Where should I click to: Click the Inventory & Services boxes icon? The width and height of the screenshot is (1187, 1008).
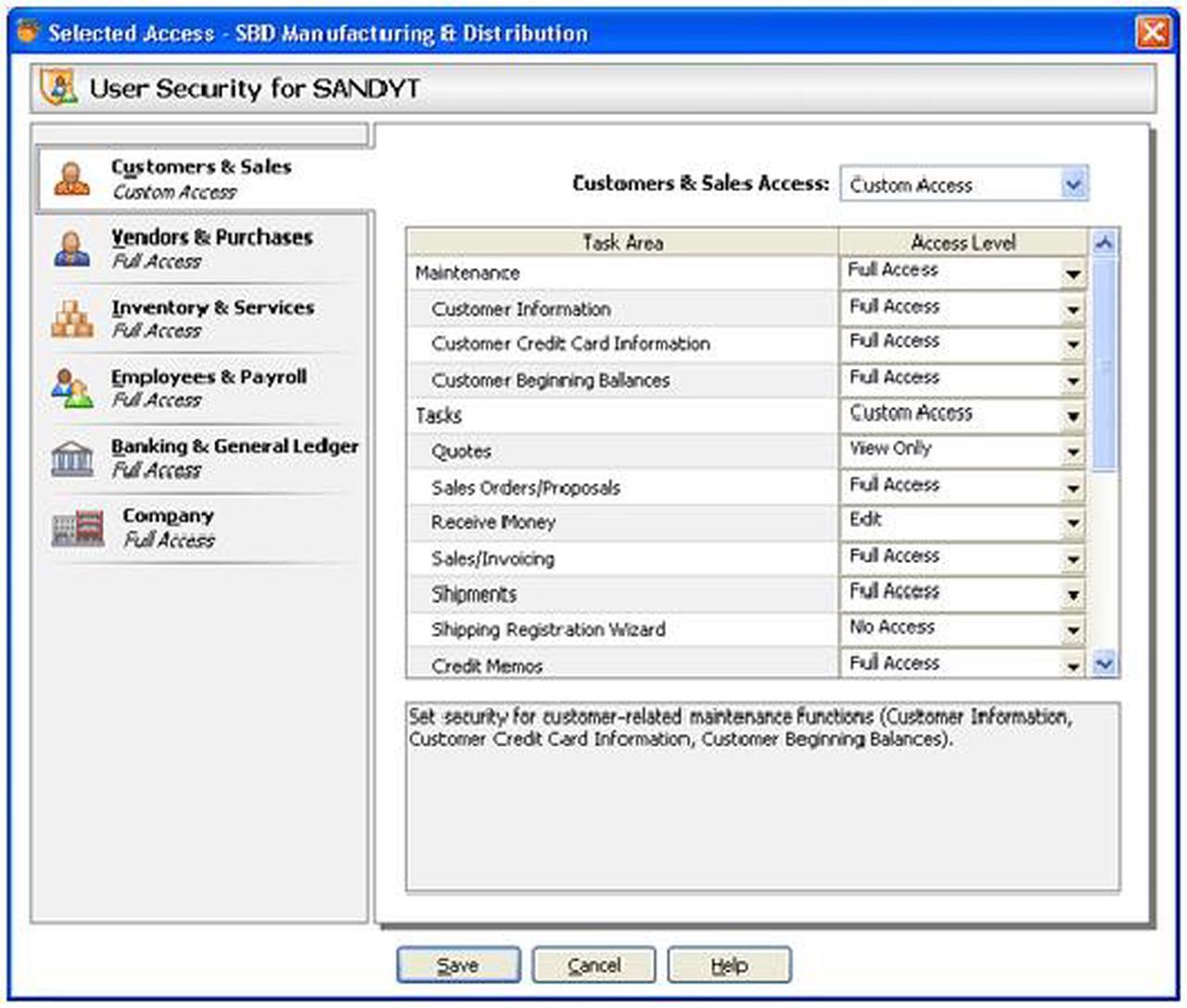71,318
